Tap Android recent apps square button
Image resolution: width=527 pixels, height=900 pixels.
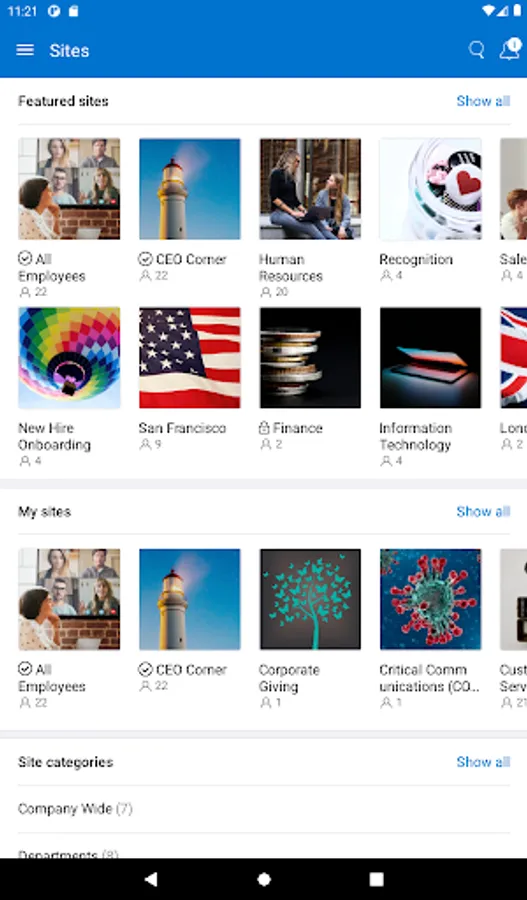(377, 879)
